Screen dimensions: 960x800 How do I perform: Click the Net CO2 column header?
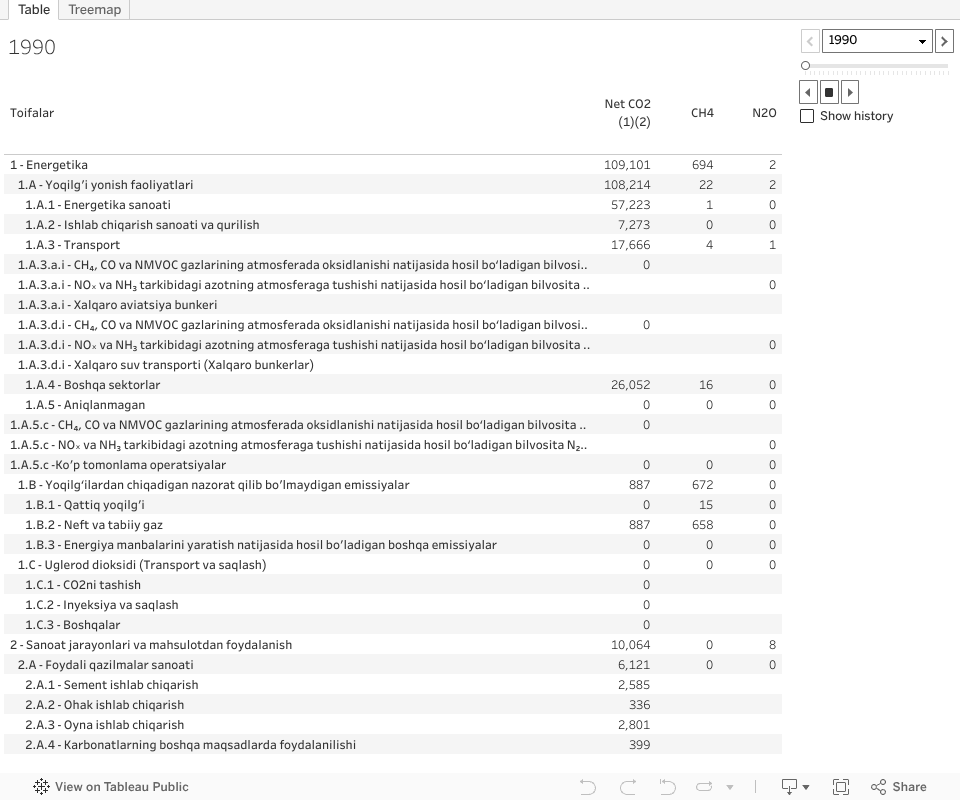[627, 113]
